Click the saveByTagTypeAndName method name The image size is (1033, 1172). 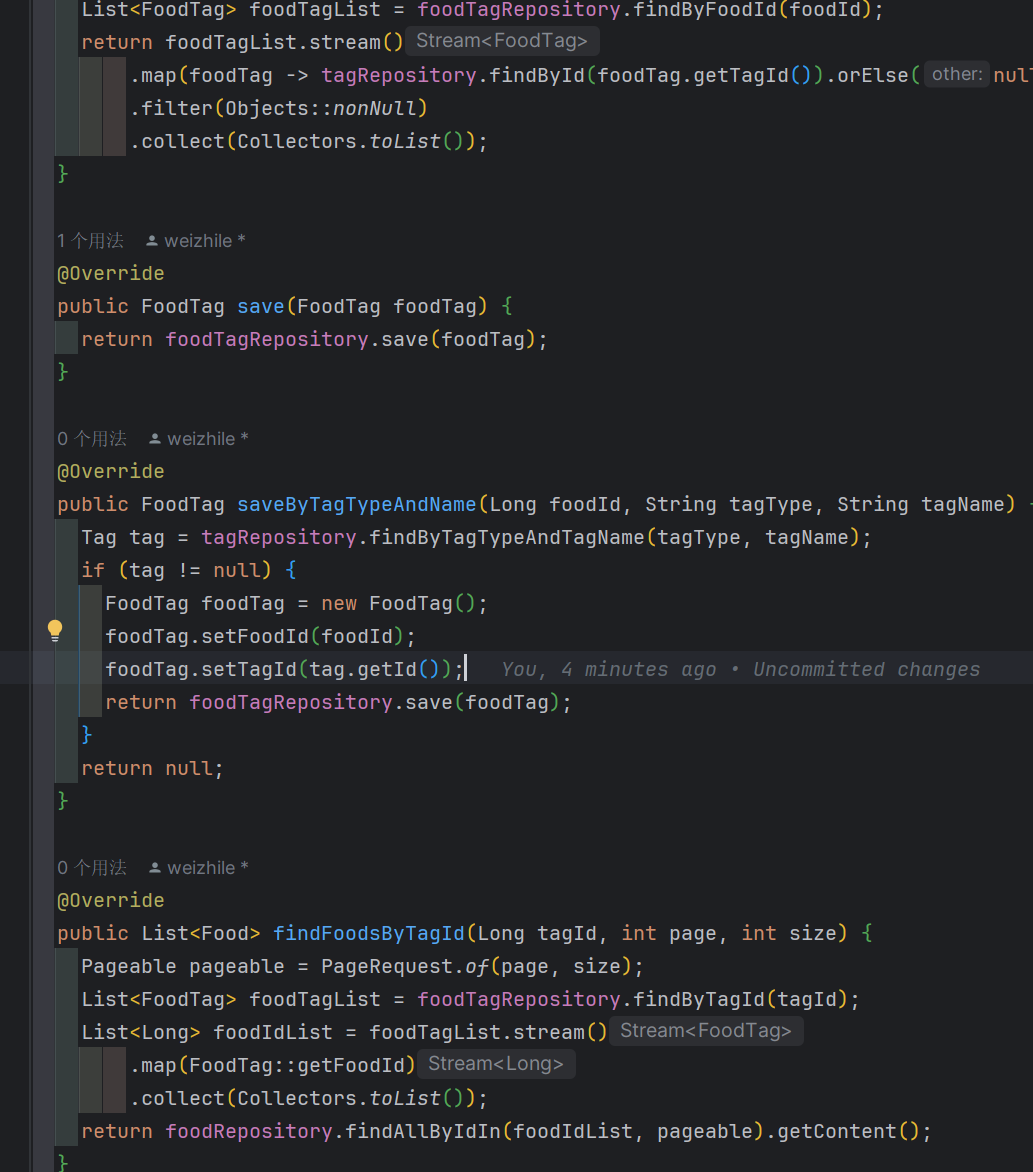point(357,505)
